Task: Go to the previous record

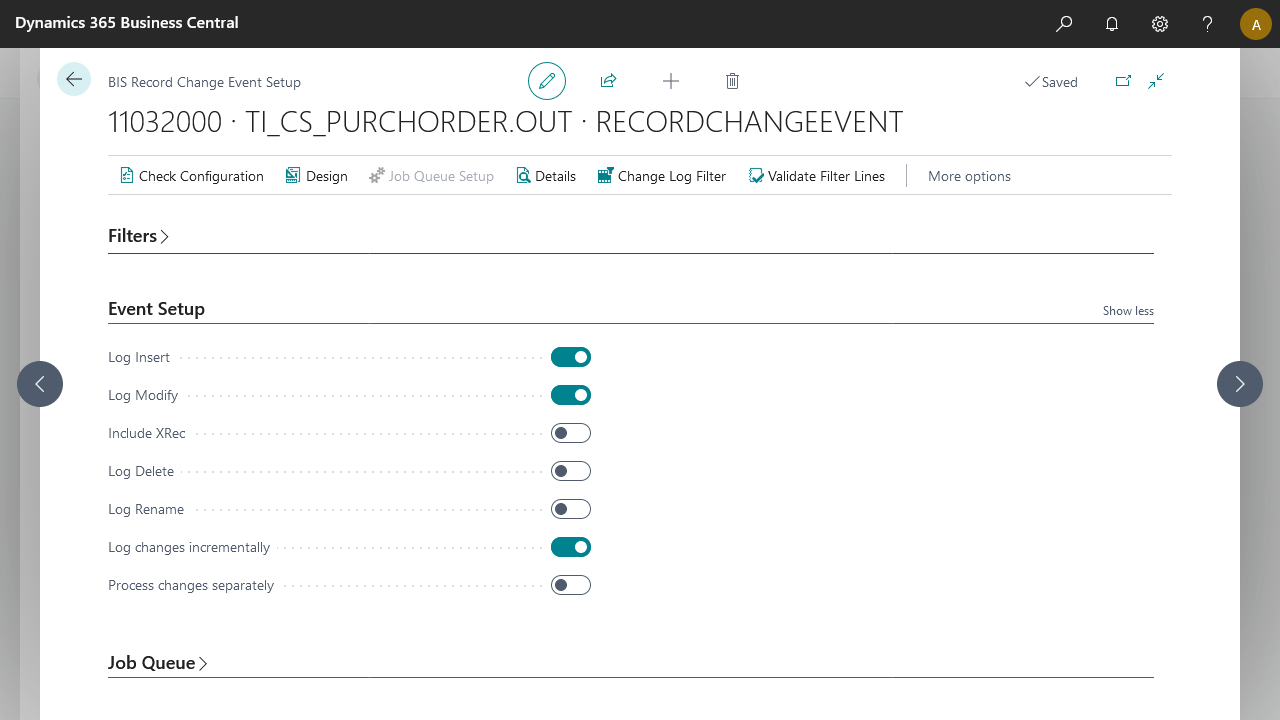Action: tap(40, 384)
